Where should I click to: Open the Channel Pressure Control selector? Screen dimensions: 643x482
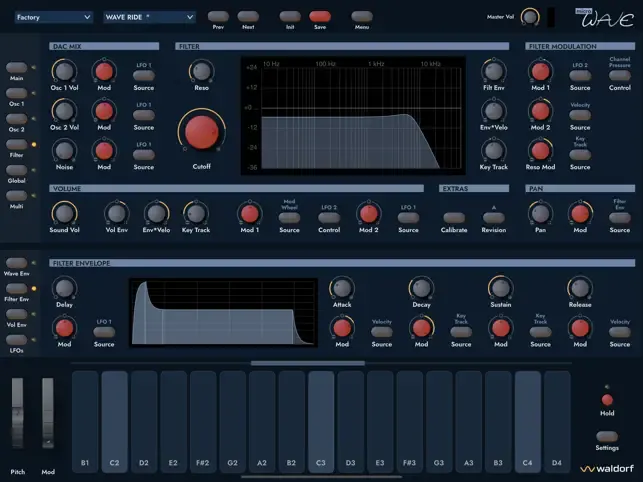[x=620, y=75]
